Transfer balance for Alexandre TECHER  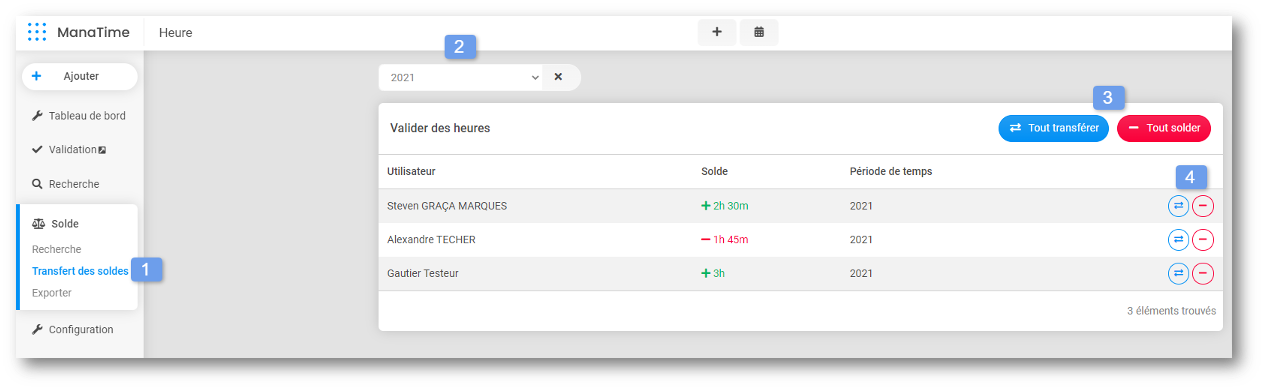point(1178,240)
